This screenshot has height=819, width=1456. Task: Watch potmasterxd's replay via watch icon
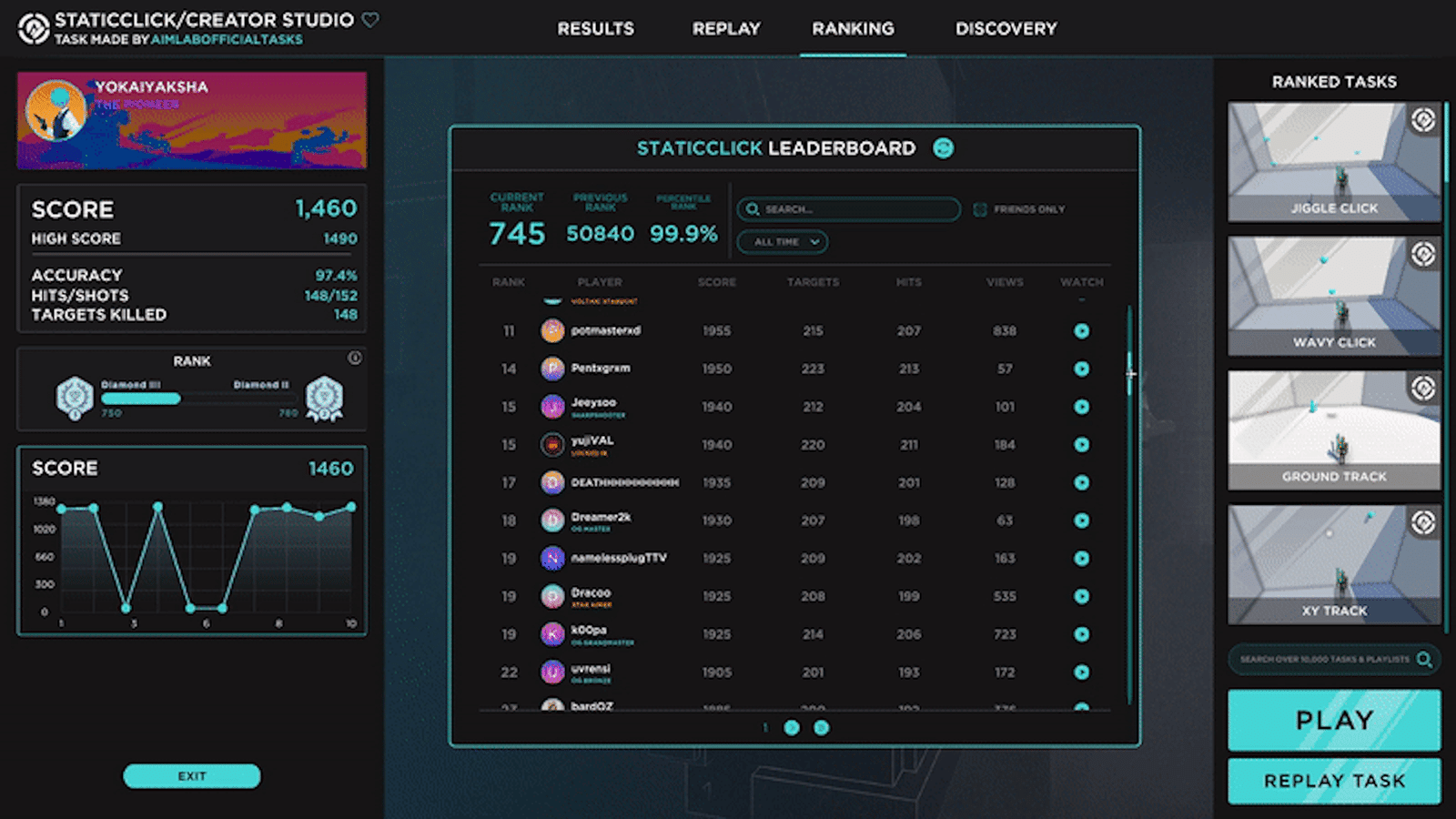(1081, 331)
